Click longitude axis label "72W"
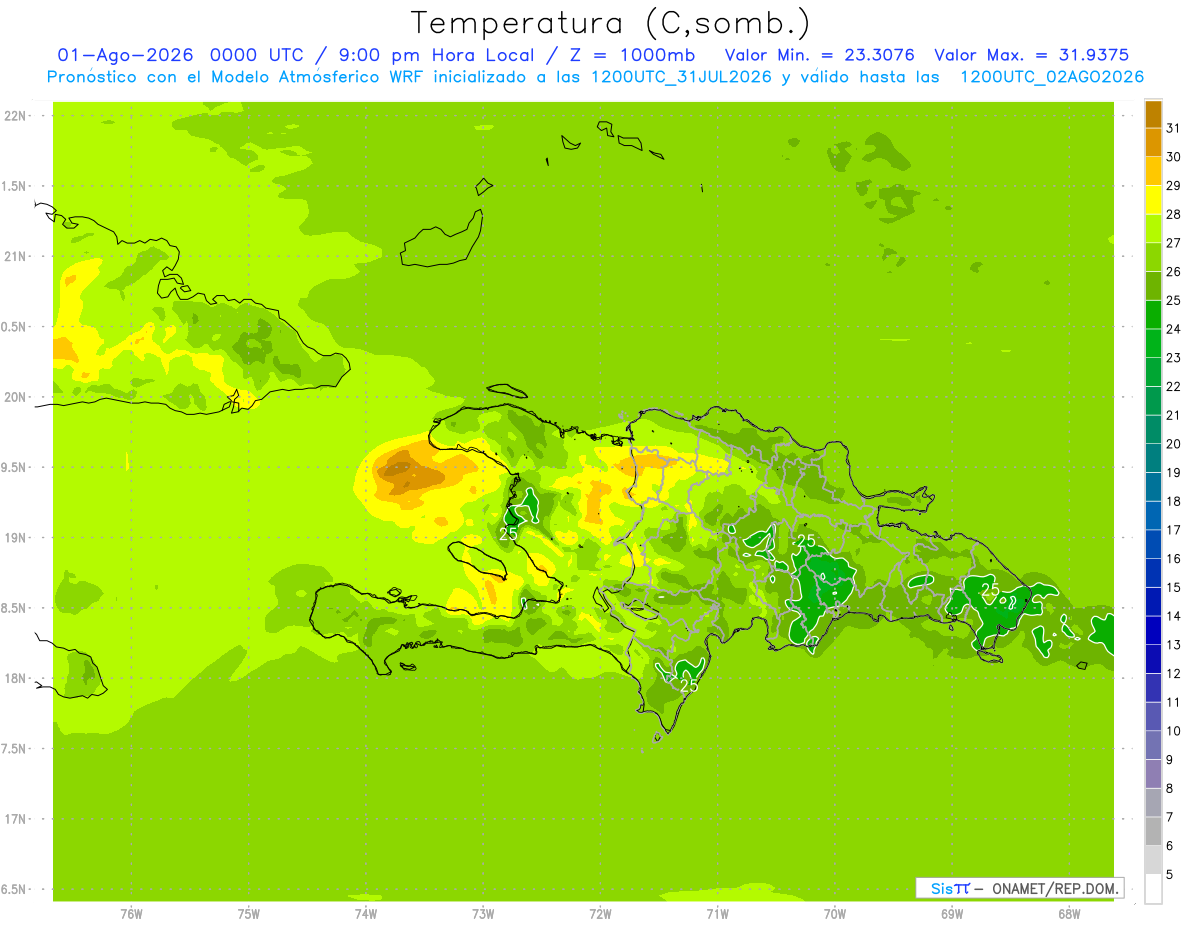This screenshot has width=1200, height=927. point(600,914)
